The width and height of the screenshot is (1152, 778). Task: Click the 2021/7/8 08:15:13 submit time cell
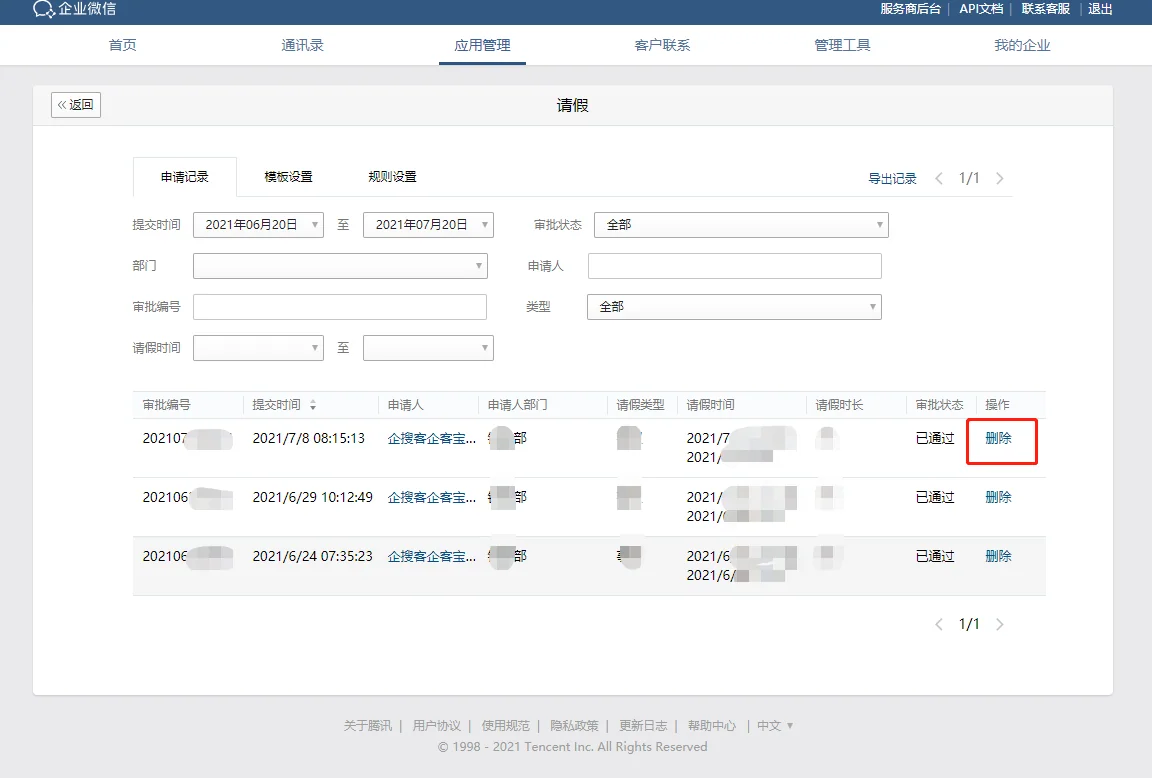click(x=309, y=439)
